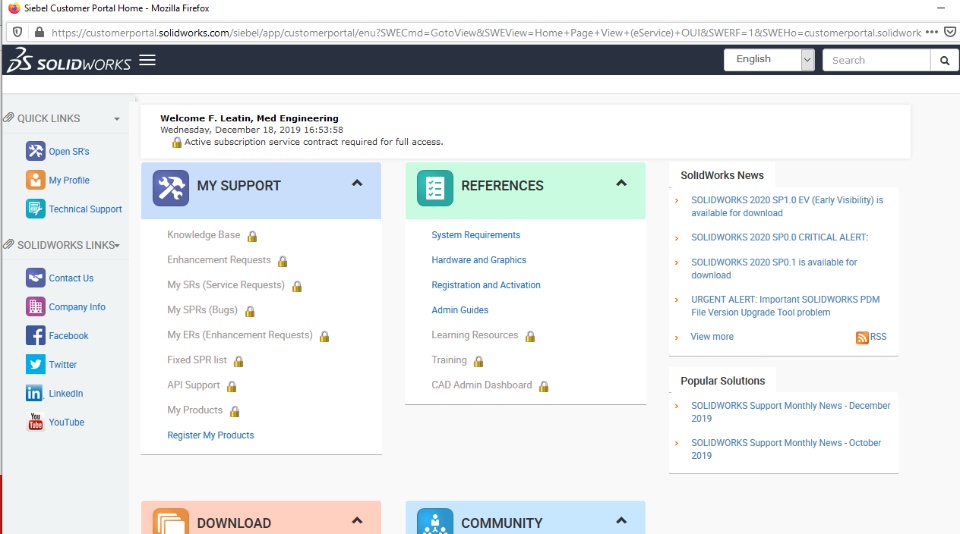Image resolution: width=960 pixels, height=534 pixels.
Task: Click the SolidWorks News tab header
Action: [x=722, y=175]
